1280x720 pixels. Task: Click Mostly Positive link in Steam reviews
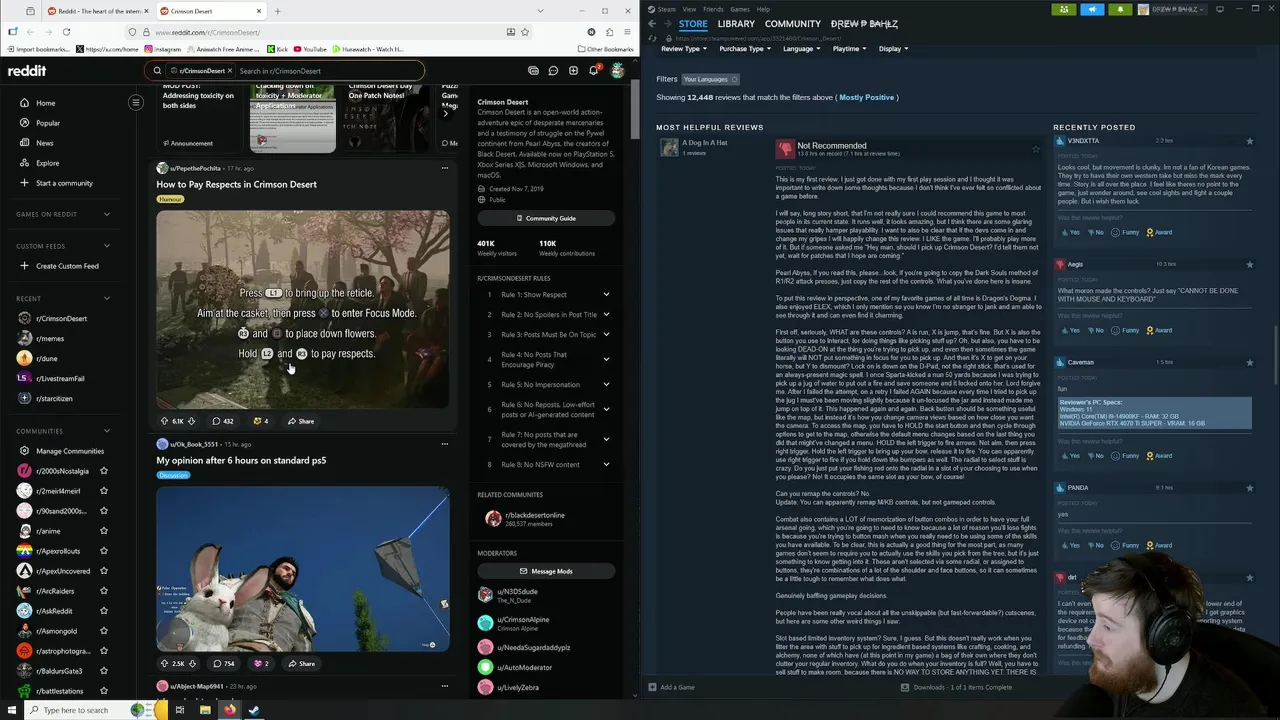866,97
